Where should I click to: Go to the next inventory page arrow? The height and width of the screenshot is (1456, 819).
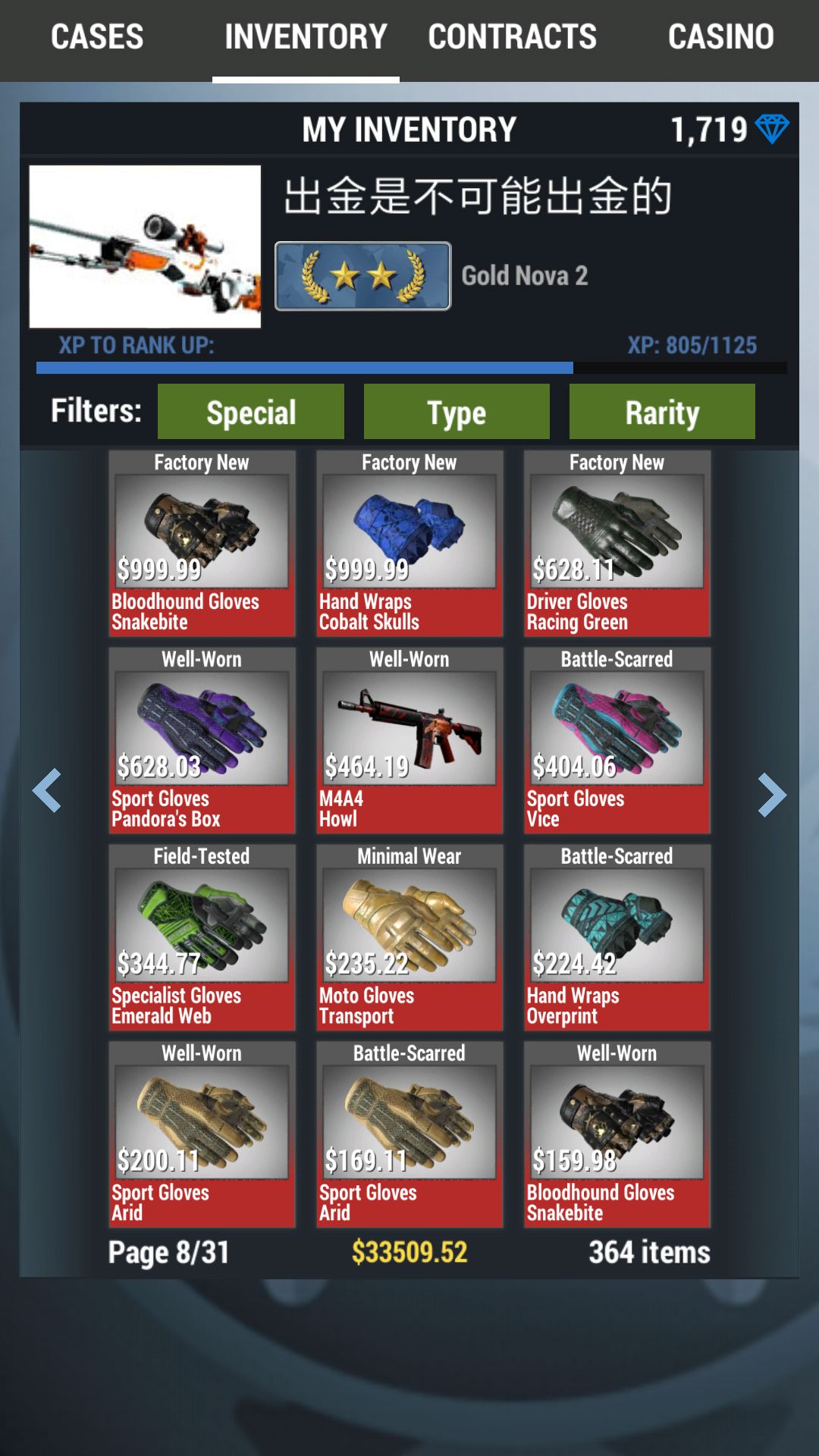[x=772, y=795]
